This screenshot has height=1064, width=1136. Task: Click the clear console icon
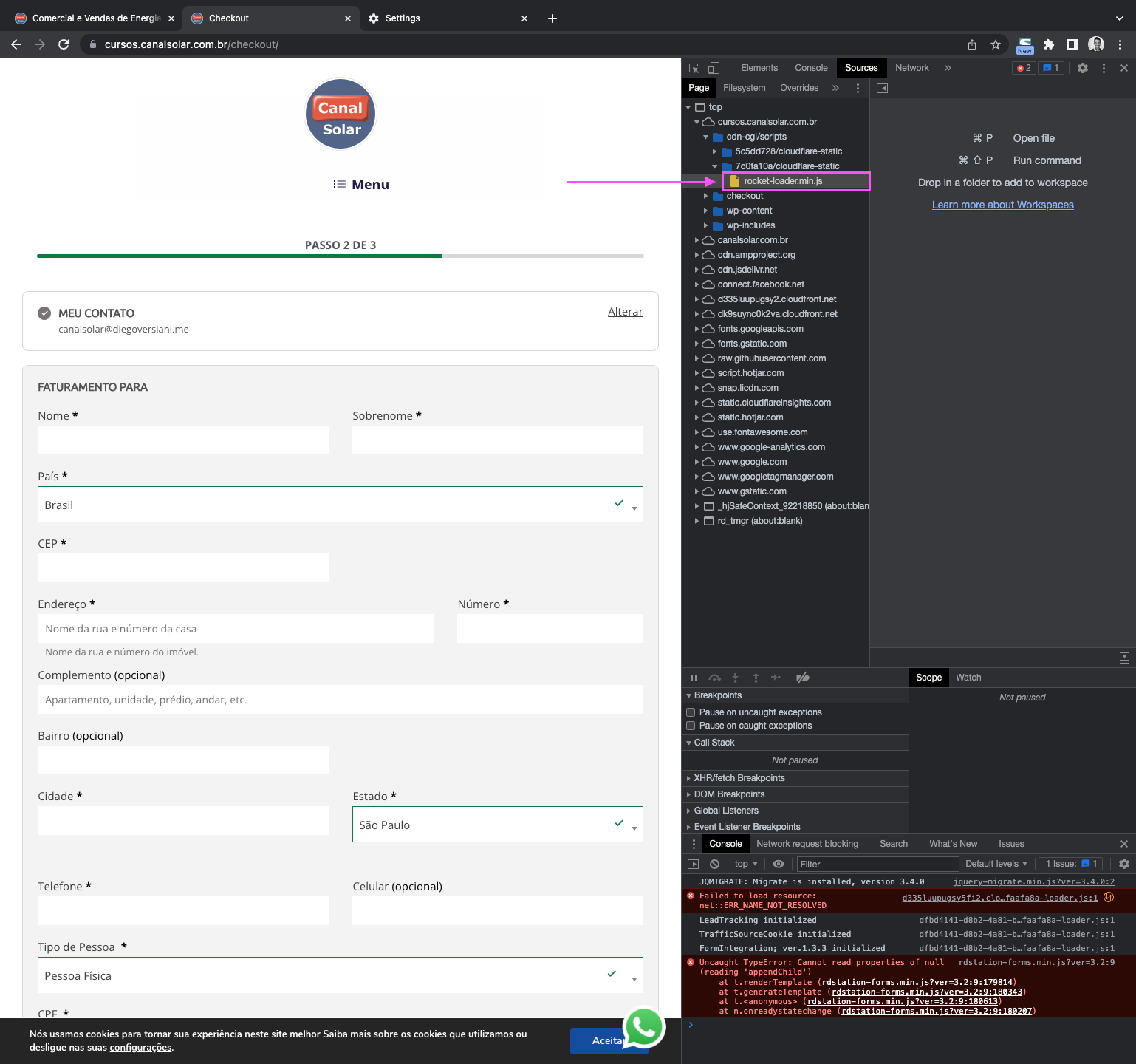(x=714, y=864)
